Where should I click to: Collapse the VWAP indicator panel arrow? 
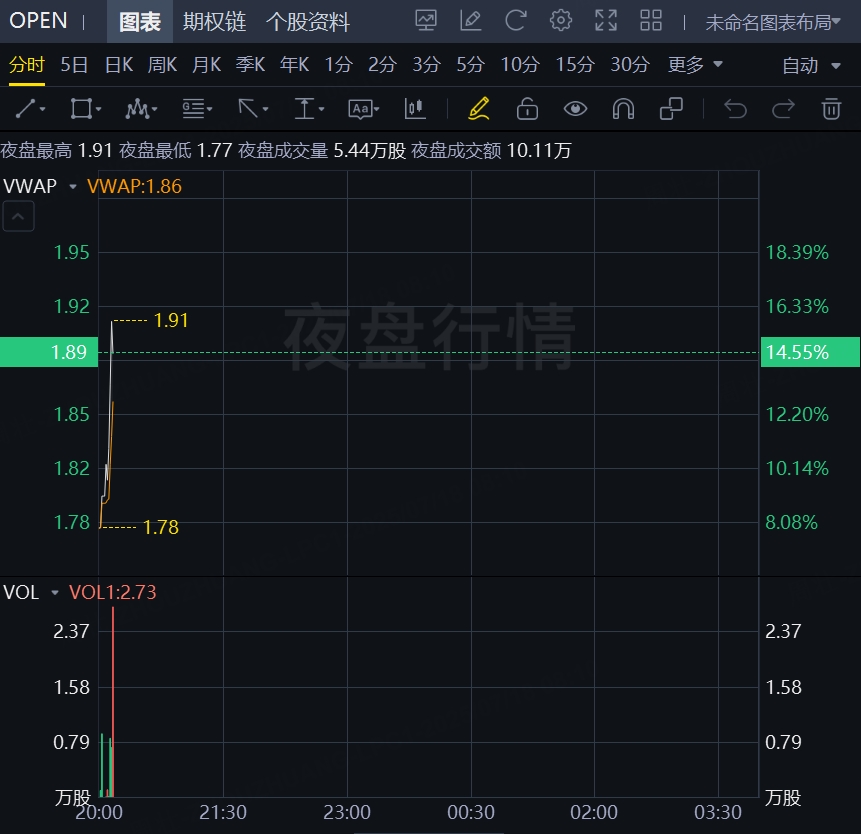(18, 215)
